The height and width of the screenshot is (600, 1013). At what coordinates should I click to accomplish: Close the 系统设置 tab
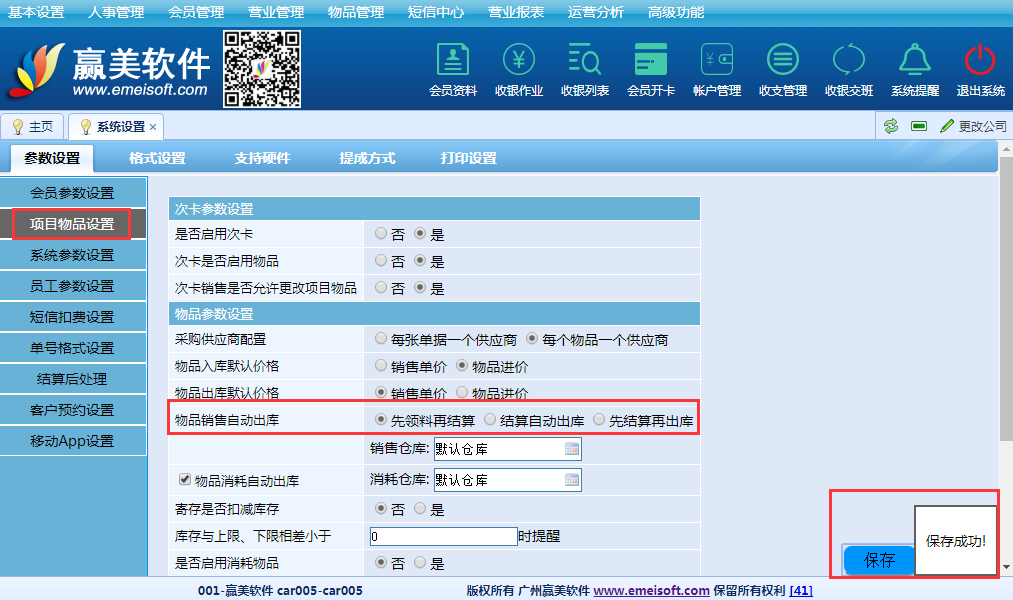tap(153, 127)
